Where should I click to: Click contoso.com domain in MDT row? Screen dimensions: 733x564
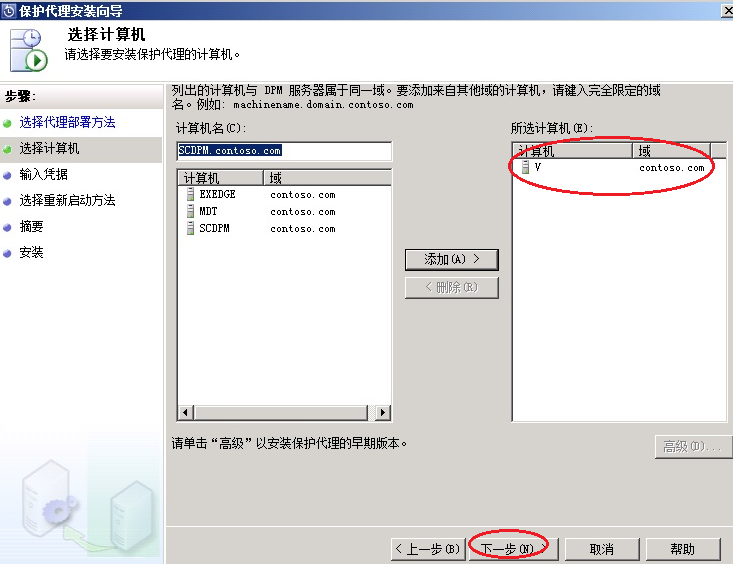tap(303, 212)
